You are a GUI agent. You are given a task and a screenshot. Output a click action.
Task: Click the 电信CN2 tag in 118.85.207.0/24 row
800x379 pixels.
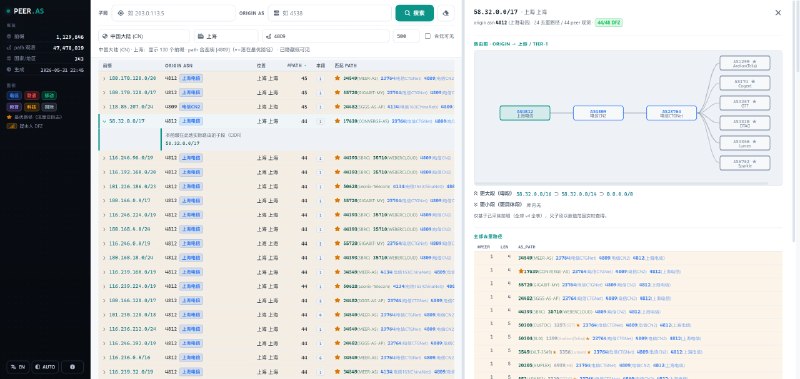[191, 107]
